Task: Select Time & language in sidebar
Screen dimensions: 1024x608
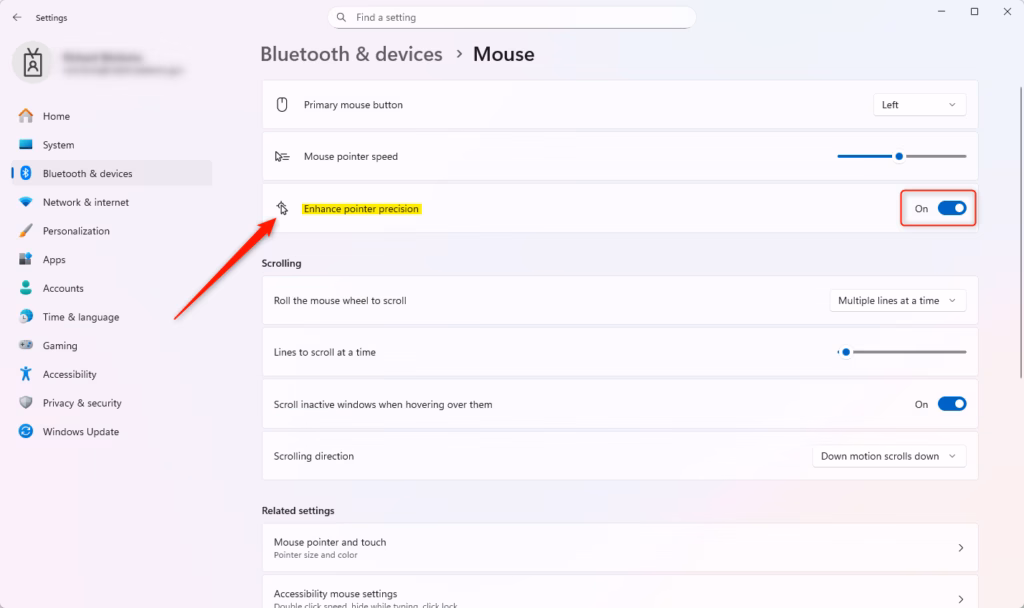Action: [80, 317]
